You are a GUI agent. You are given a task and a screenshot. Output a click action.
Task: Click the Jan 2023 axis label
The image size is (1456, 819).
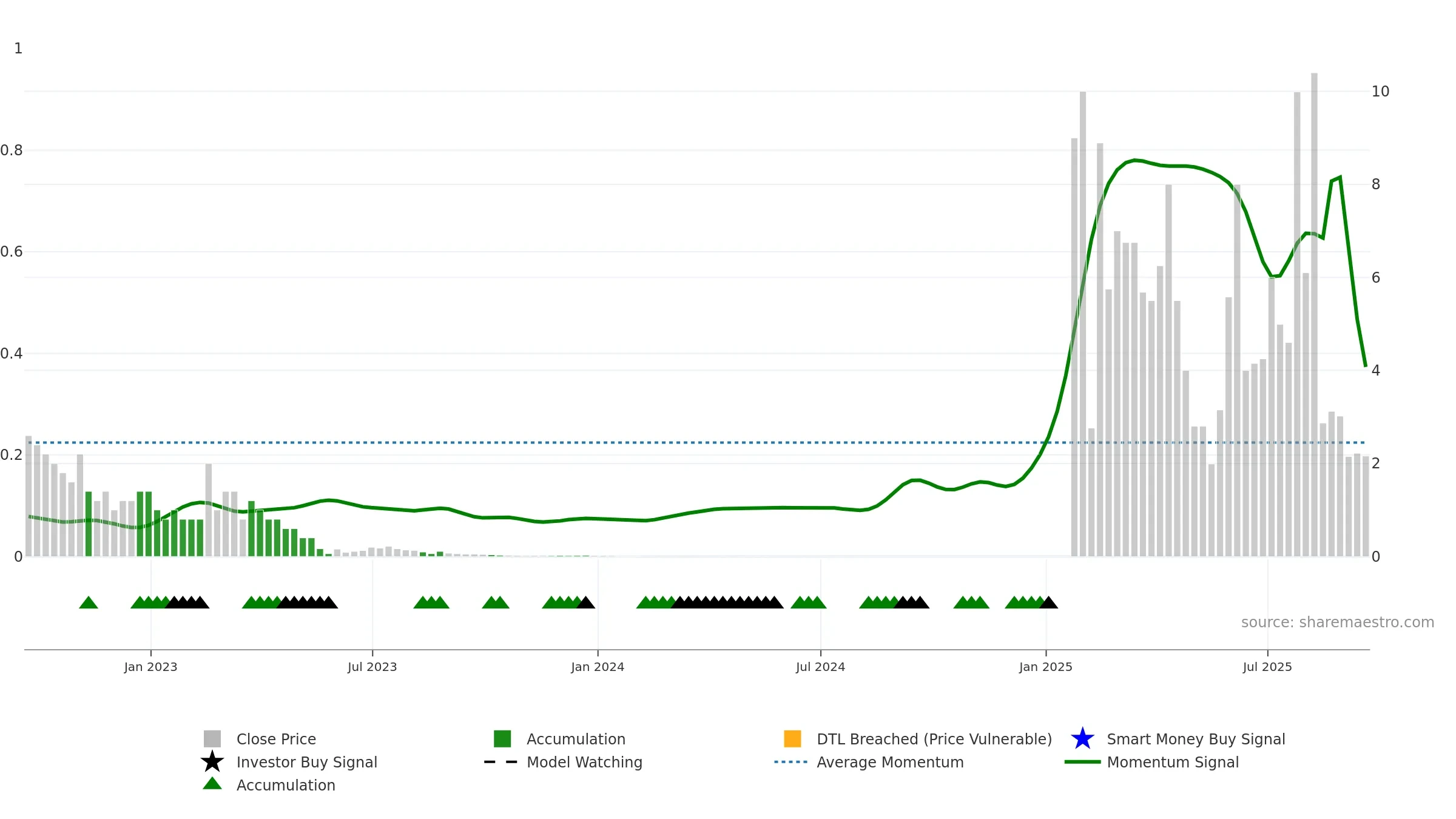[150, 667]
